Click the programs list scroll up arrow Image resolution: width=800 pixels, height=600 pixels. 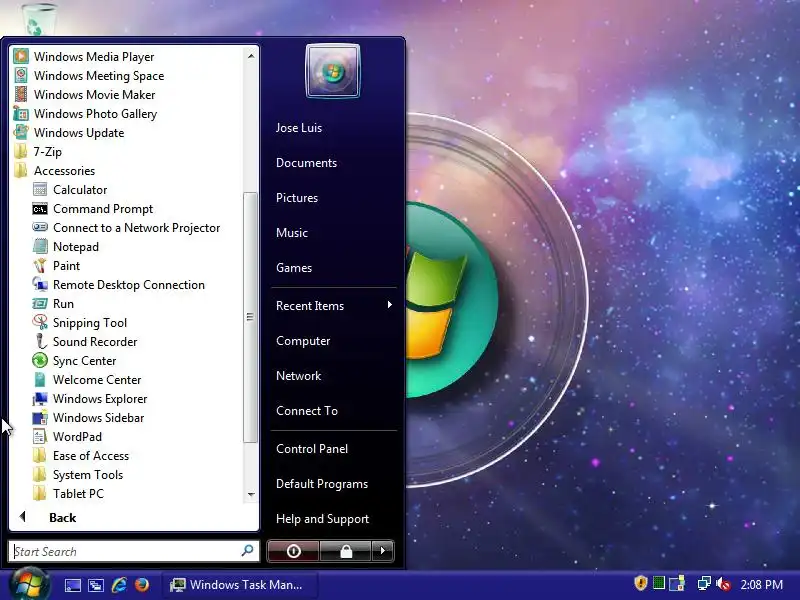(251, 56)
